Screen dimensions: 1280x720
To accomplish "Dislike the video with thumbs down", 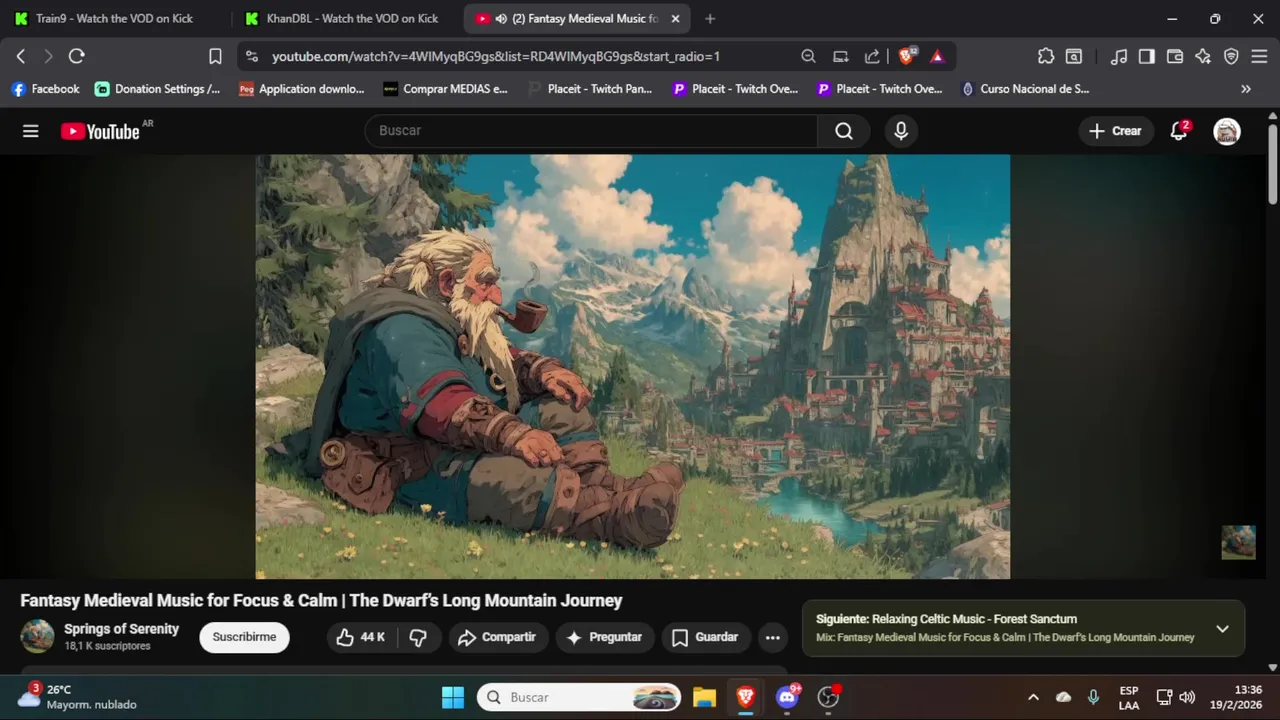I will point(419,637).
